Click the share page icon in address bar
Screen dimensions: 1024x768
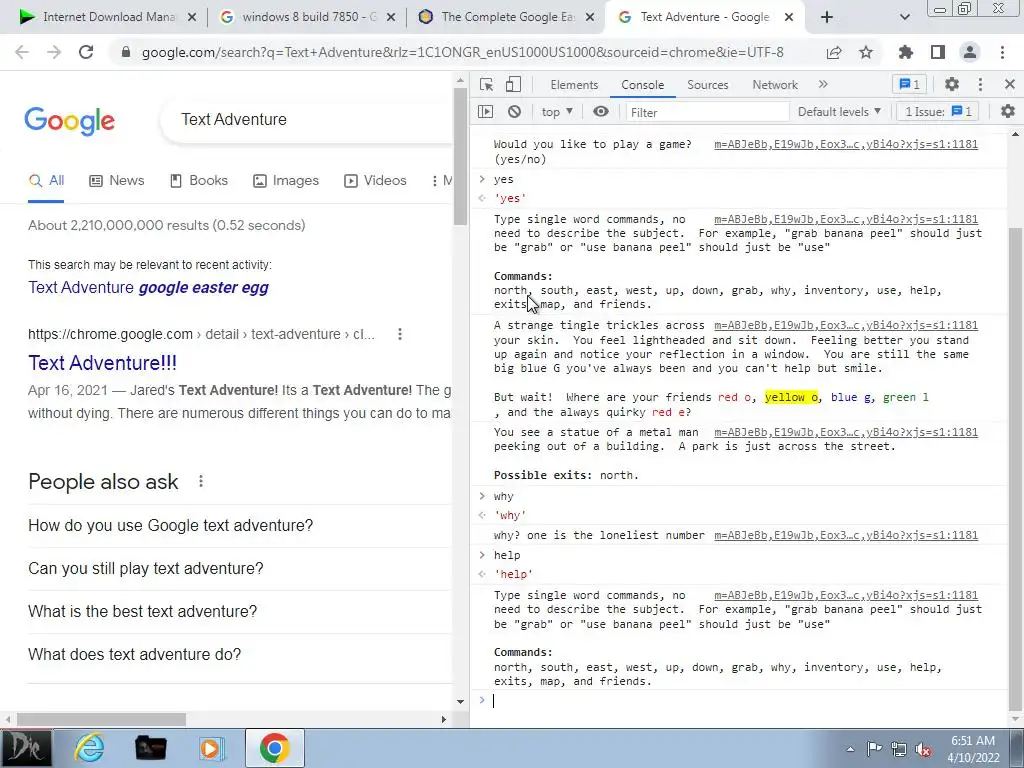click(x=834, y=53)
